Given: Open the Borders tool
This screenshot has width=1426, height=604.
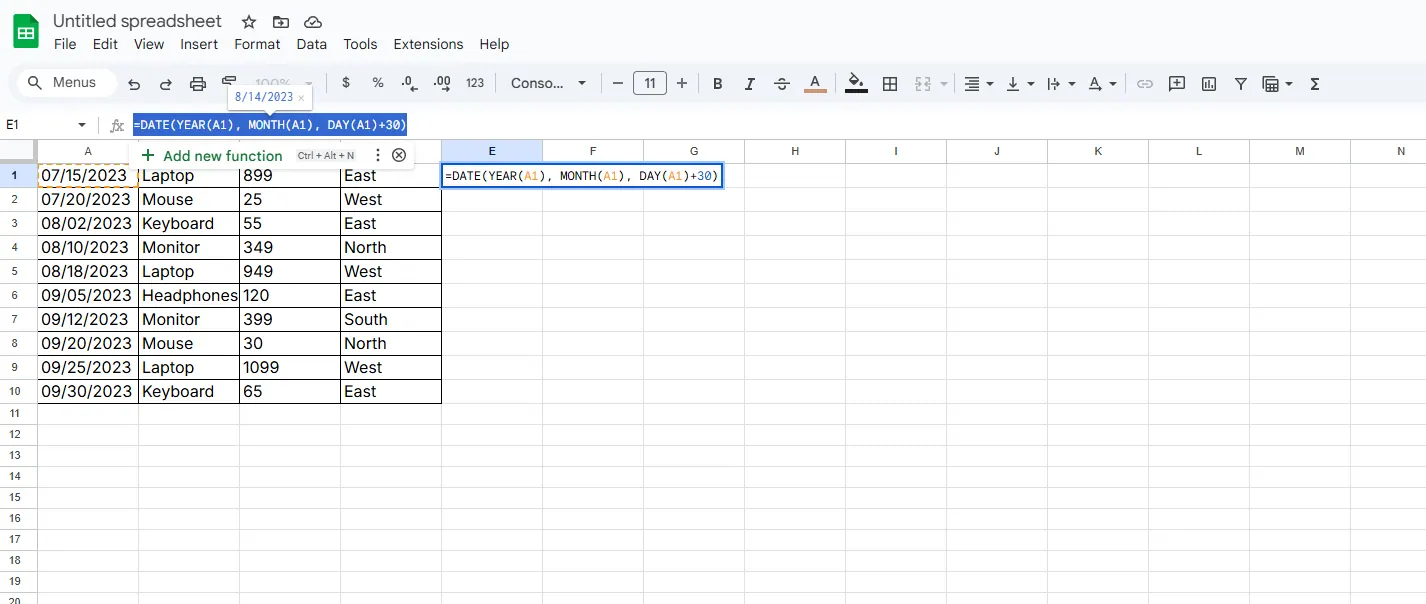Looking at the screenshot, I should (x=890, y=84).
